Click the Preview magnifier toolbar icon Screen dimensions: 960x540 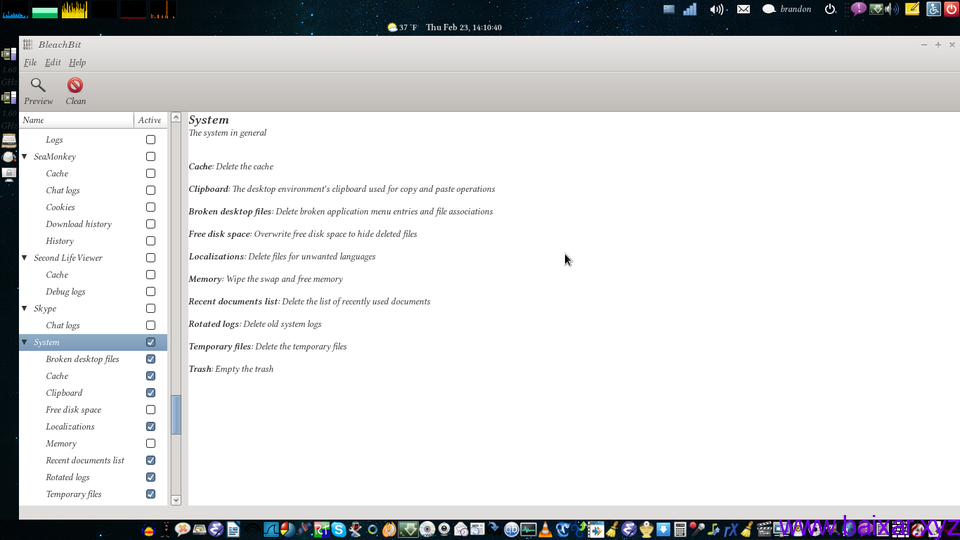[38, 86]
